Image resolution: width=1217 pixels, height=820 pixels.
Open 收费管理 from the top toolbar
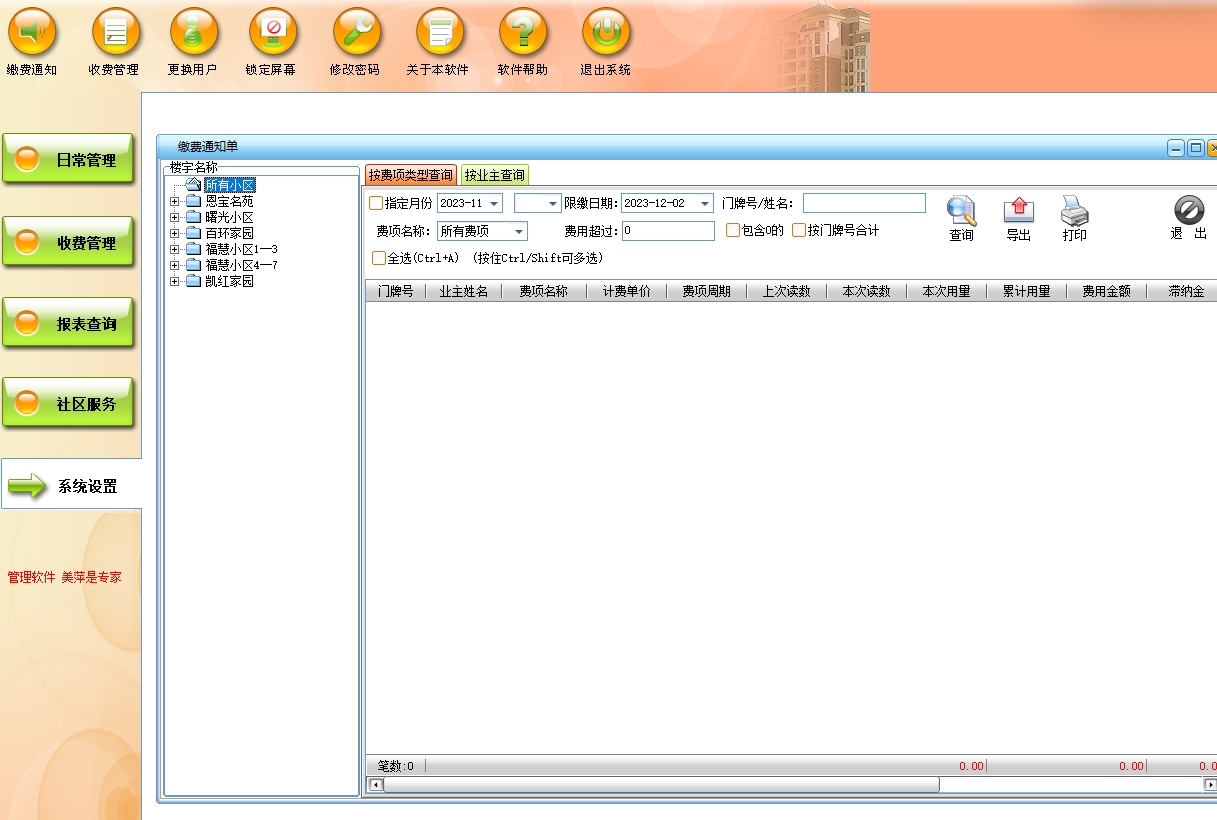pyautogui.click(x=116, y=33)
